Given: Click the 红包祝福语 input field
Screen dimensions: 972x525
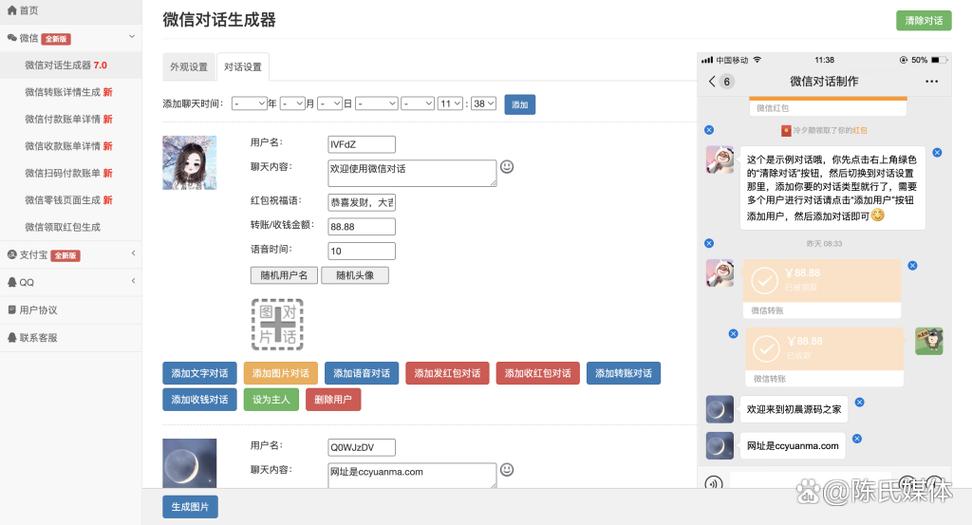Looking at the screenshot, I should pos(361,202).
